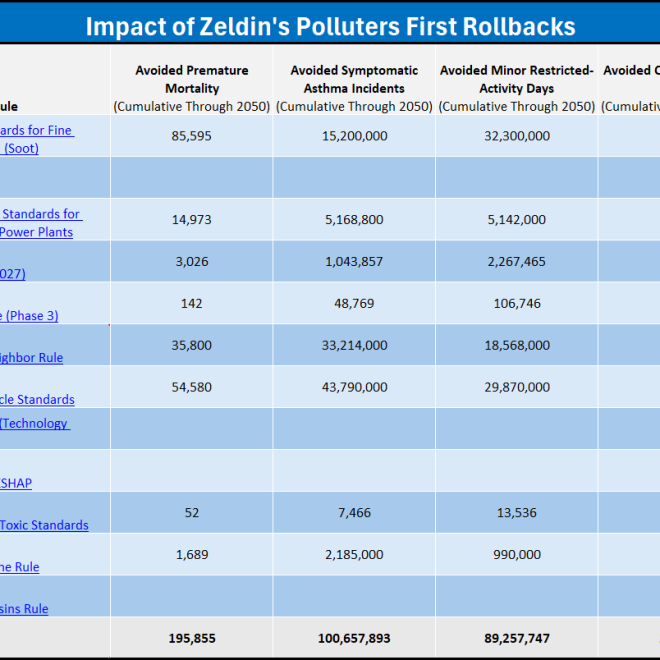Select the cell with 14,973

[x=192, y=220]
